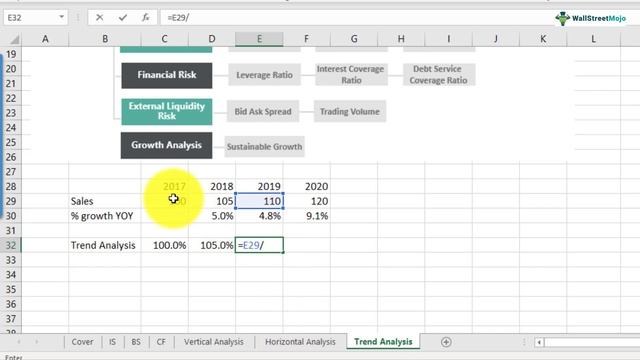Select column F header
640x360 pixels.
307,39
